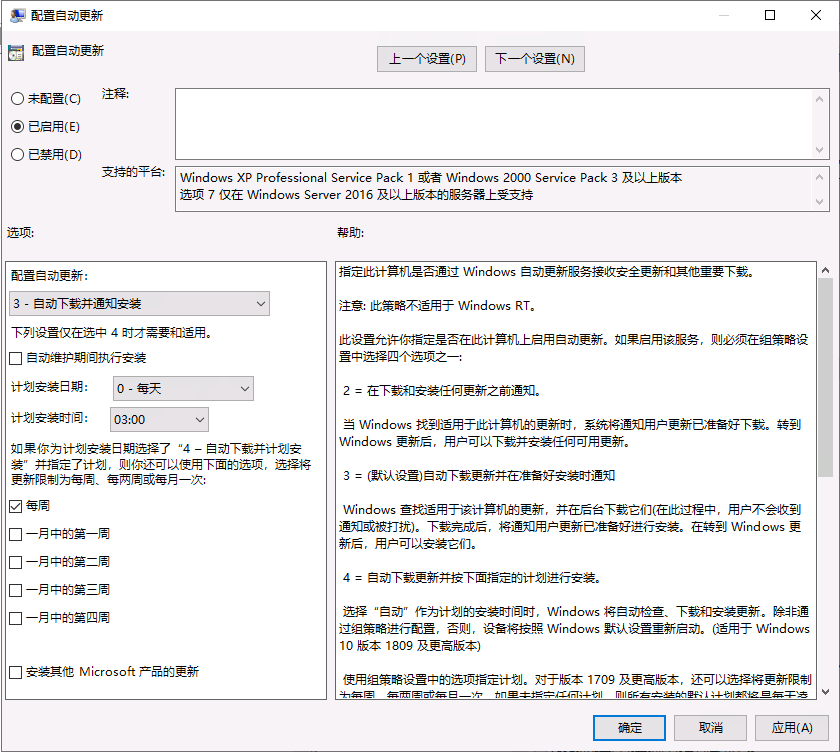Open the 配置自动更新 dropdown showing 3 - 自动下载并通知安装

point(139,304)
